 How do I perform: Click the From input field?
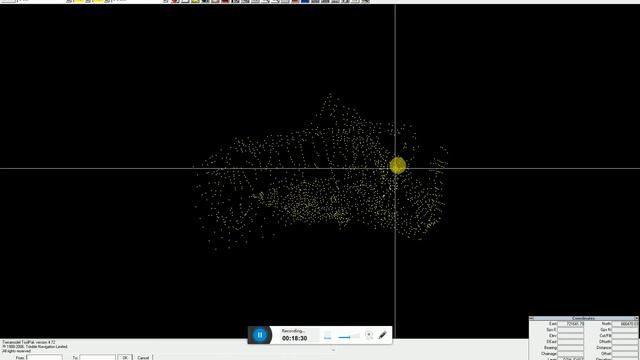(x=44, y=358)
